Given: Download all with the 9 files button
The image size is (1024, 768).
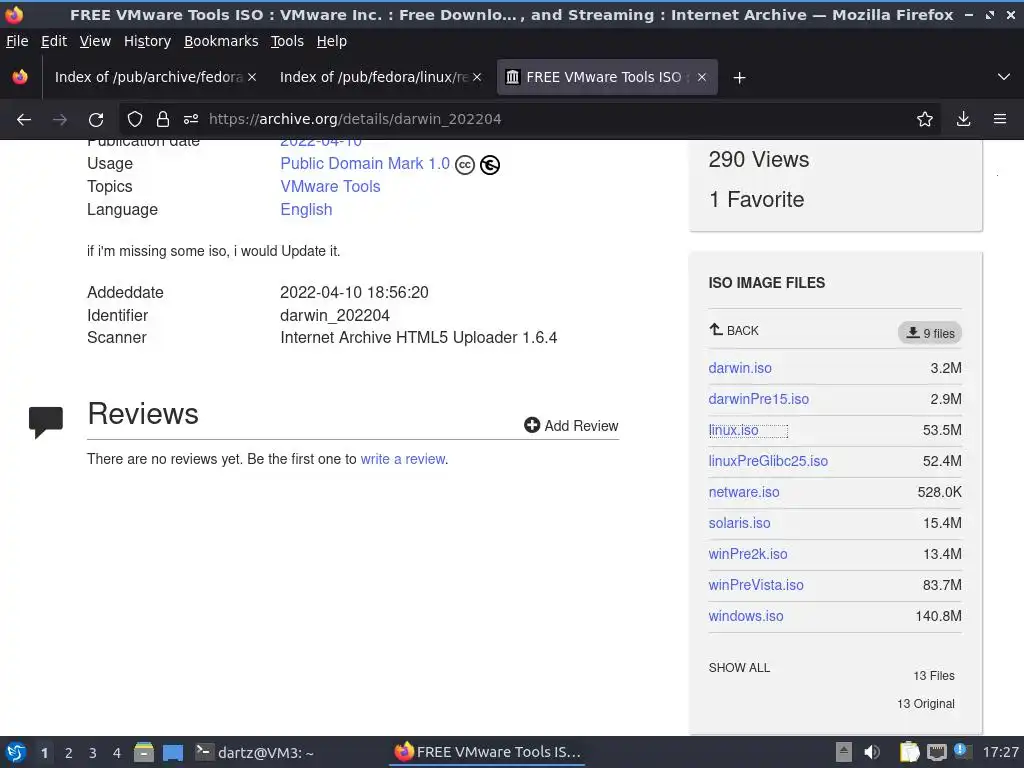Looking at the screenshot, I should coord(930,333).
